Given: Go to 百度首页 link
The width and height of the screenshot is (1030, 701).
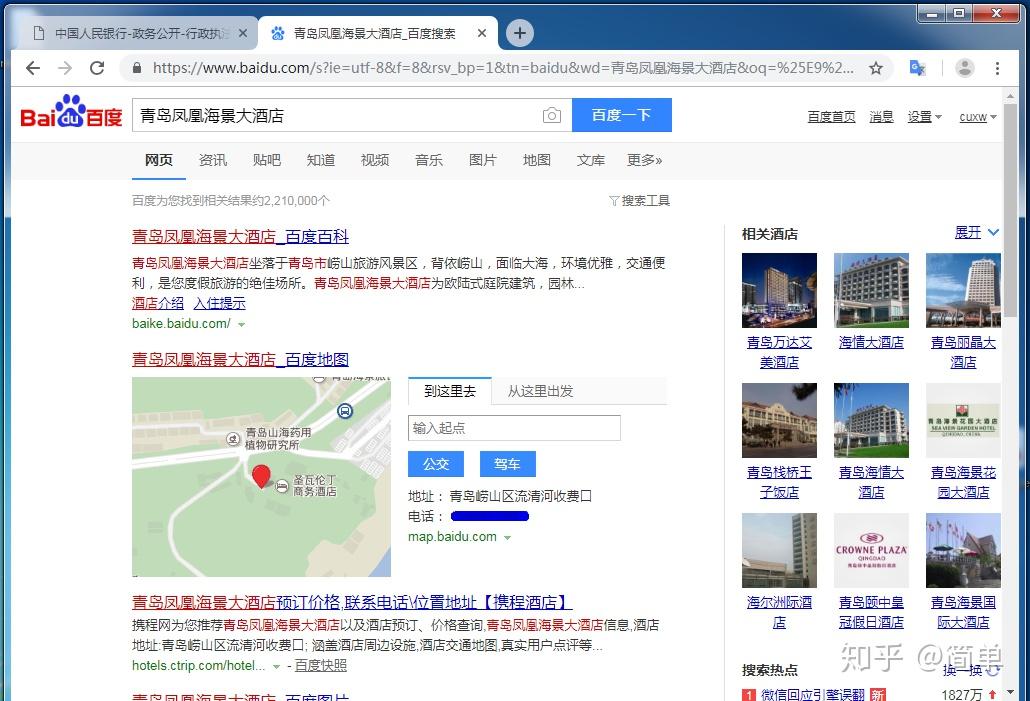Looking at the screenshot, I should 831,116.
